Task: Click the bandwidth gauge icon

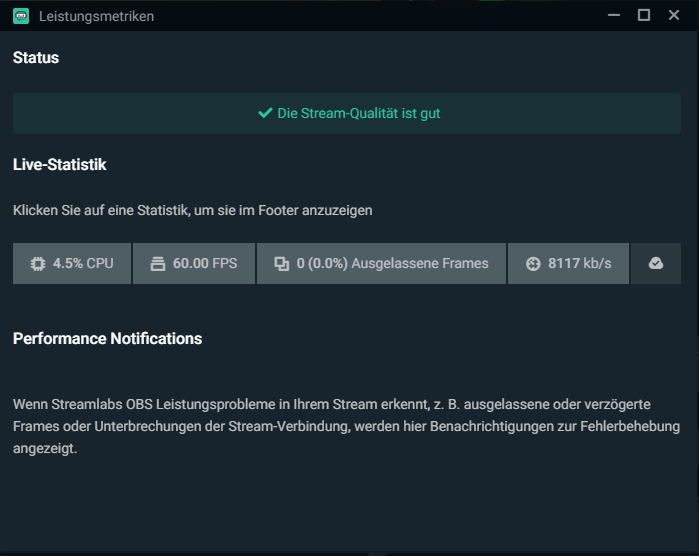Action: point(532,264)
